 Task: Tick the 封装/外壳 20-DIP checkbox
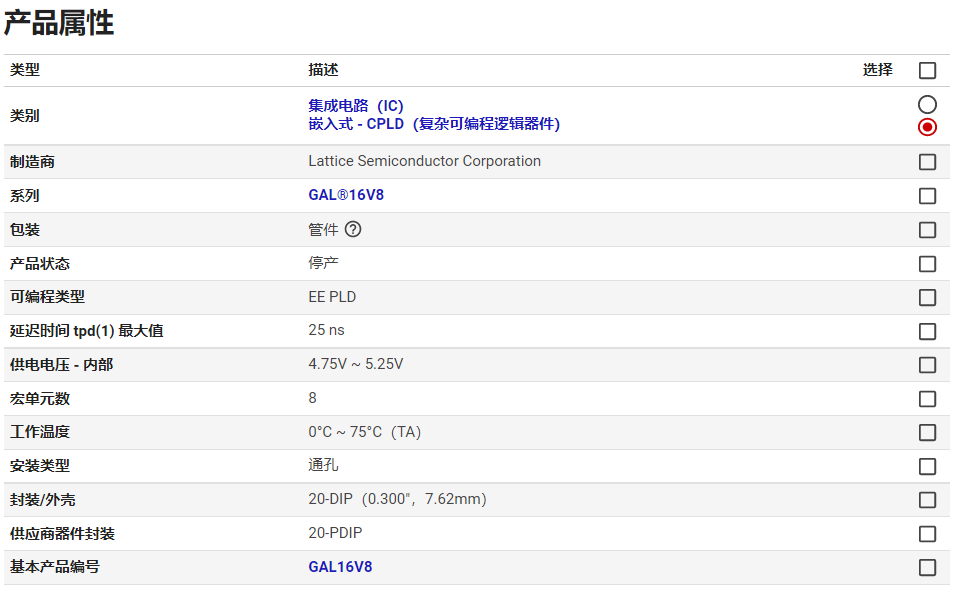click(927, 500)
